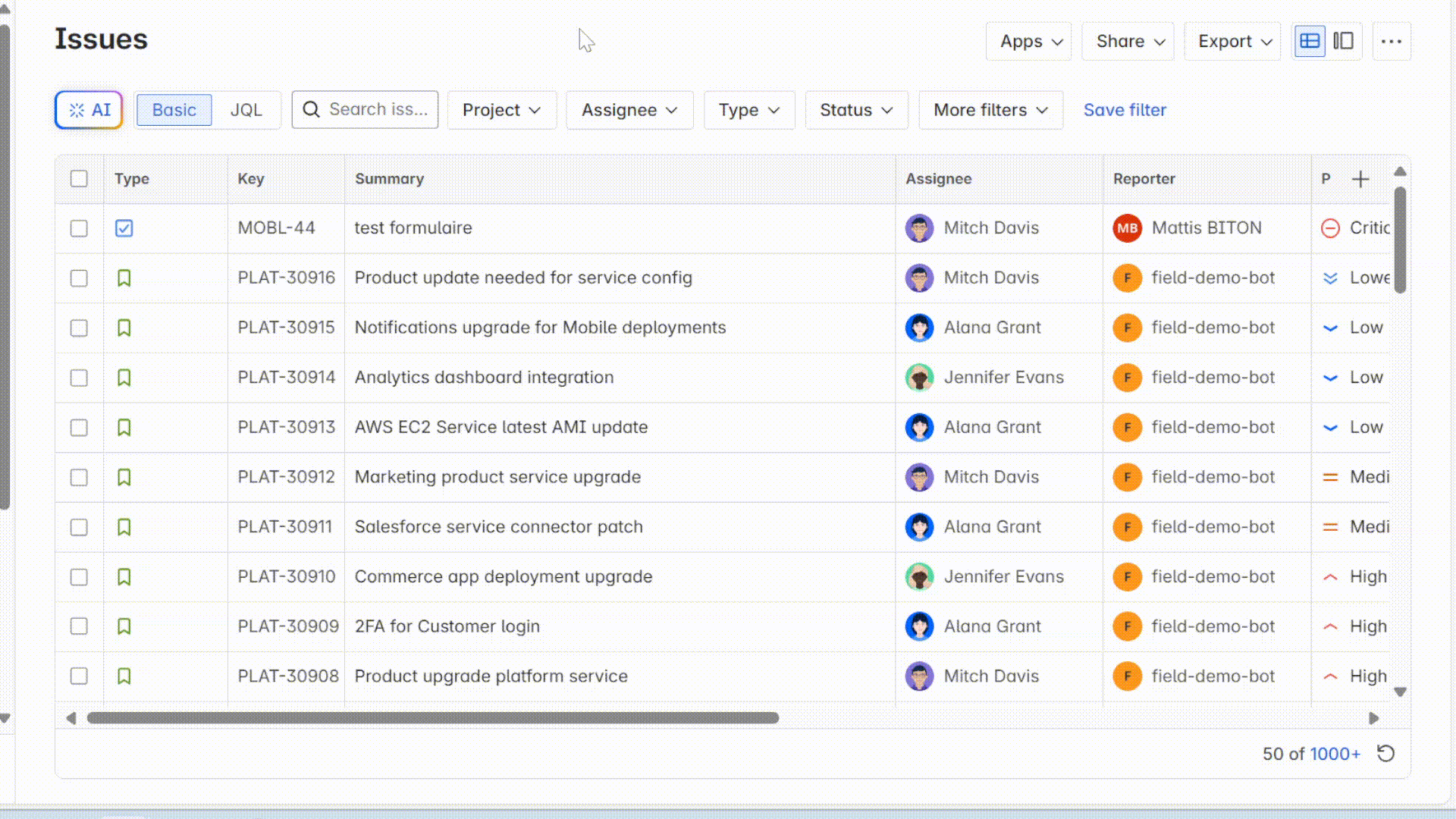Click the Save filter link
This screenshot has height=819, width=1456.
click(x=1125, y=110)
